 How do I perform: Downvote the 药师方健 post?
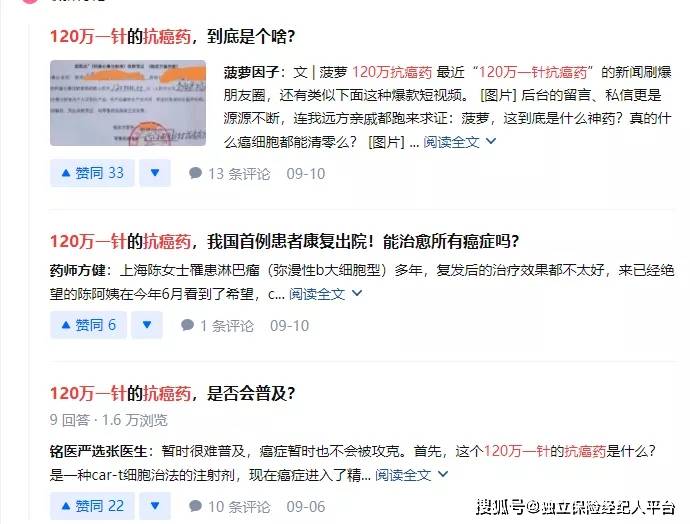[x=147, y=325]
